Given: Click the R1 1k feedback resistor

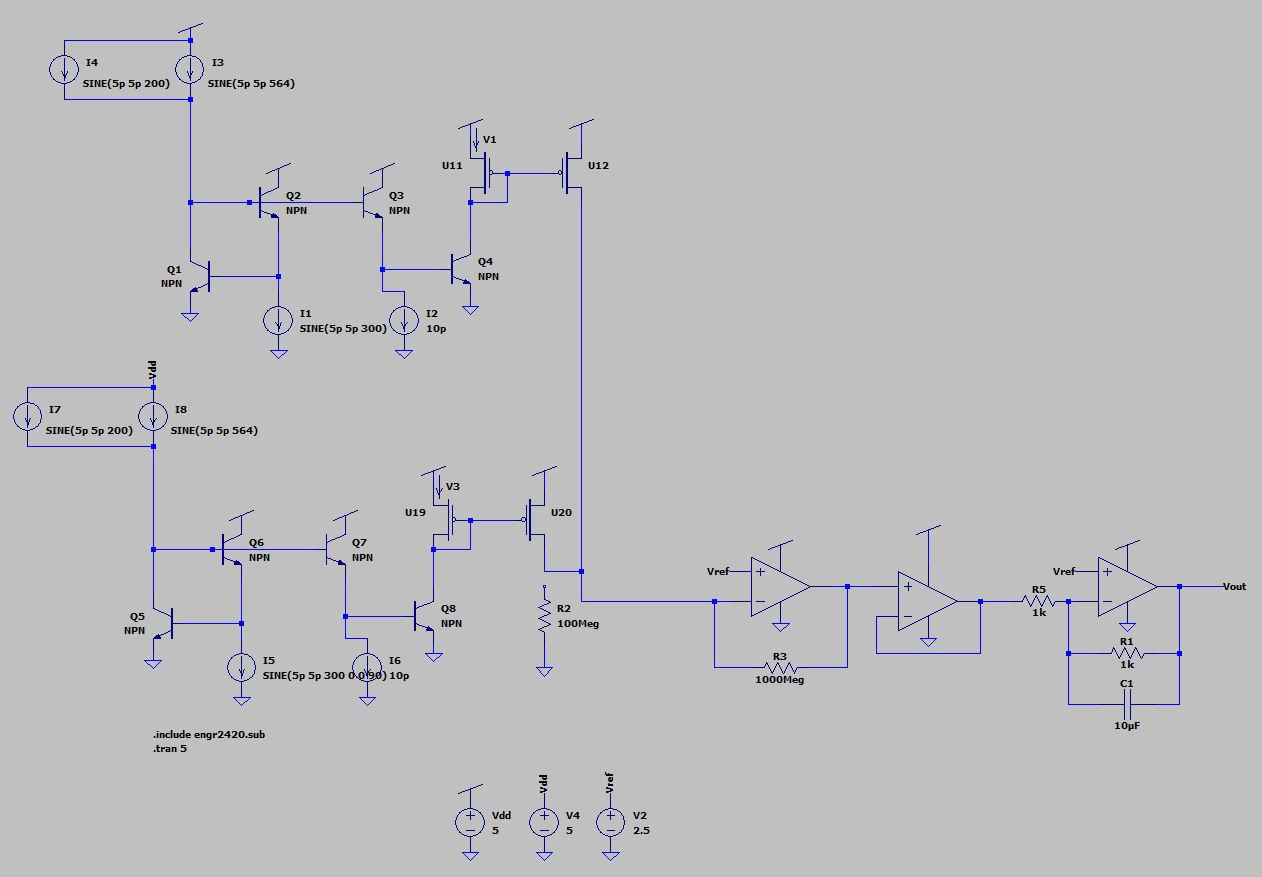Looking at the screenshot, I should point(1126,654).
